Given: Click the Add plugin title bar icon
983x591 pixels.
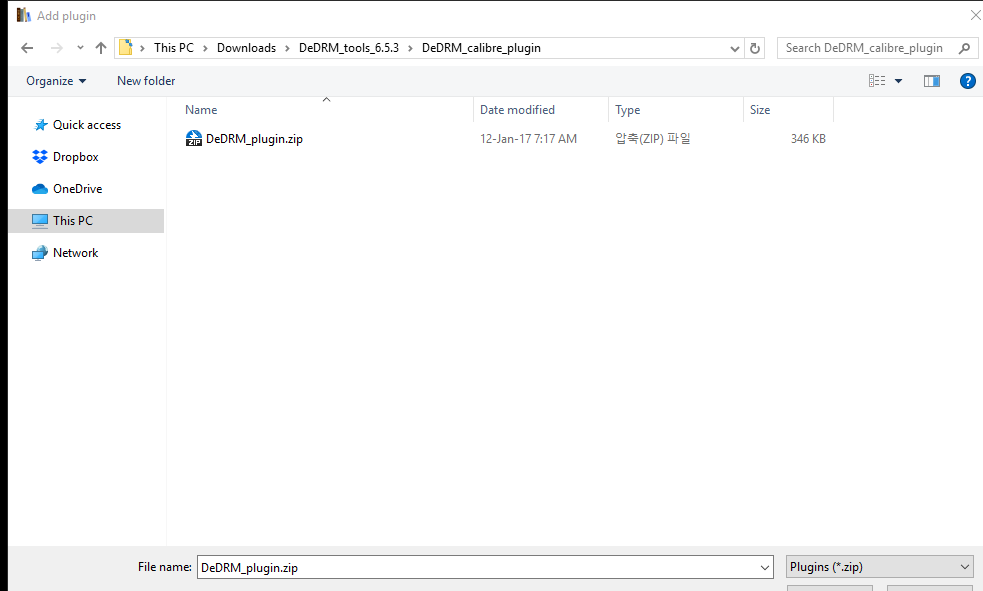Looking at the screenshot, I should tap(24, 15).
